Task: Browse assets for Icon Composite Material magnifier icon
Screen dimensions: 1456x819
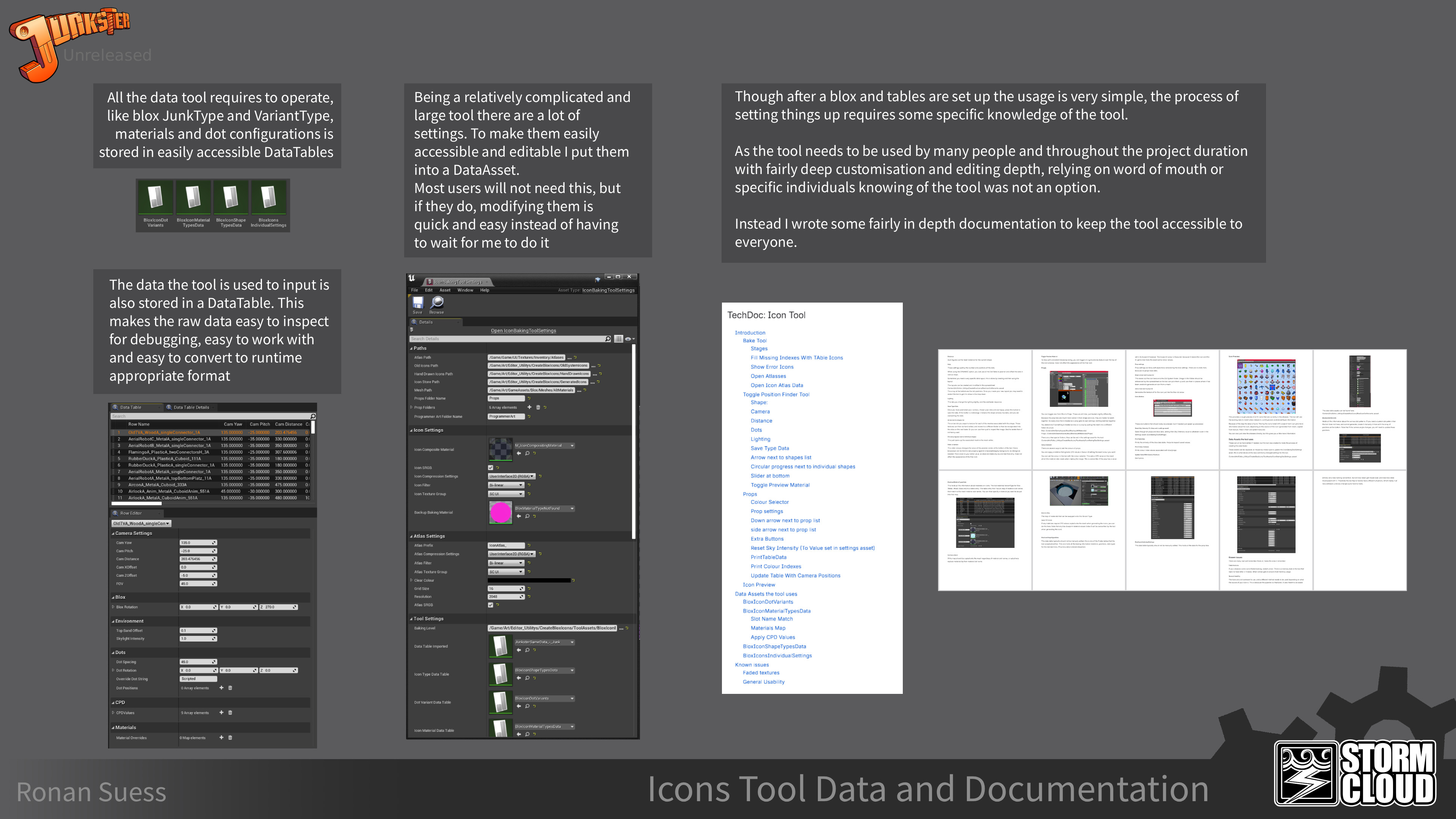Action: pos(527,453)
